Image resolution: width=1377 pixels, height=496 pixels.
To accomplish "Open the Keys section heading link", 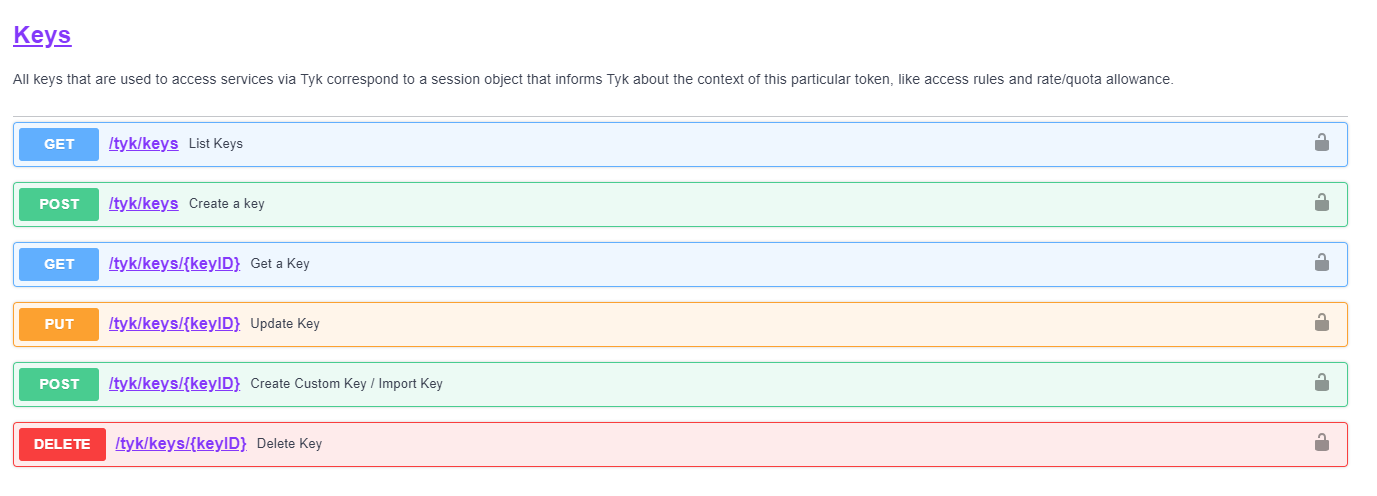I will point(42,35).
